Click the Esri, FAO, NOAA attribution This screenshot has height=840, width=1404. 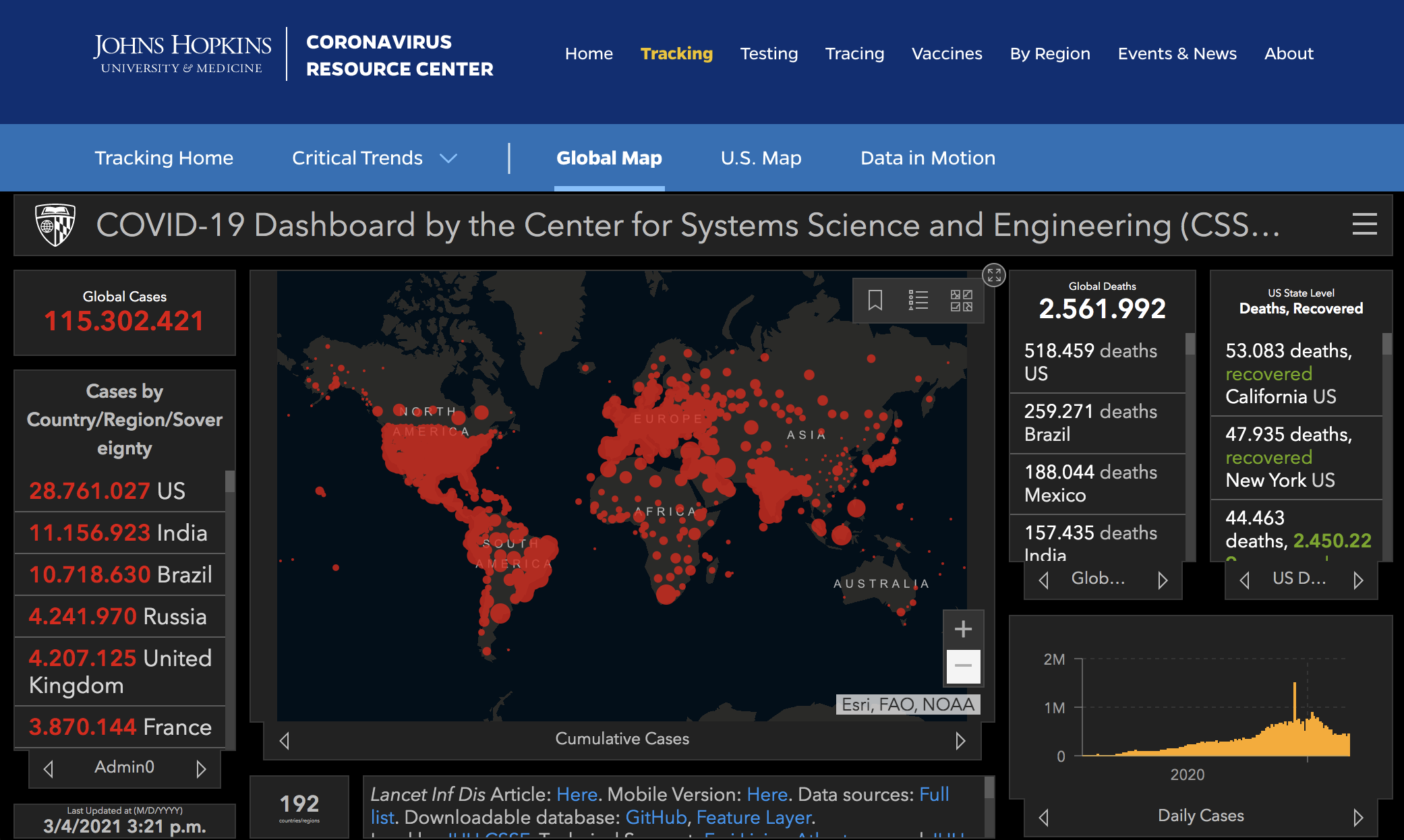click(x=908, y=704)
